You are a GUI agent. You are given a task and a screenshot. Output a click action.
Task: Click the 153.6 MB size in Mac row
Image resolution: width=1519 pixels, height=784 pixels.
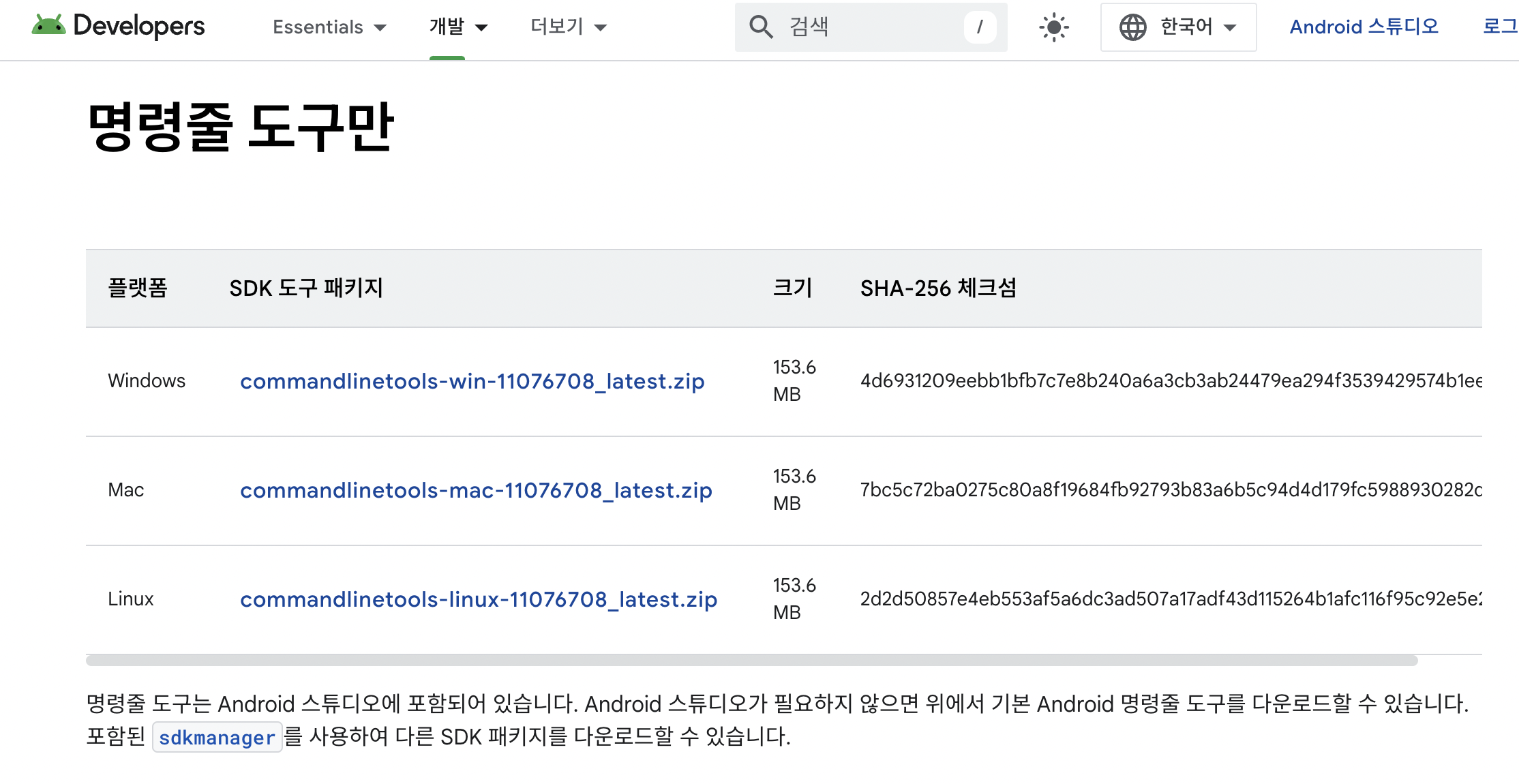click(x=794, y=489)
